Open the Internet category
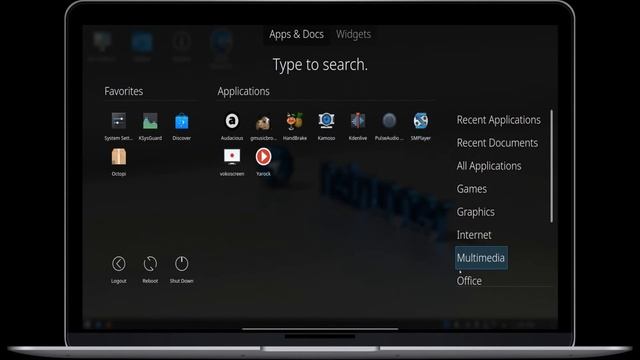Image resolution: width=640 pixels, height=360 pixels. tap(474, 235)
